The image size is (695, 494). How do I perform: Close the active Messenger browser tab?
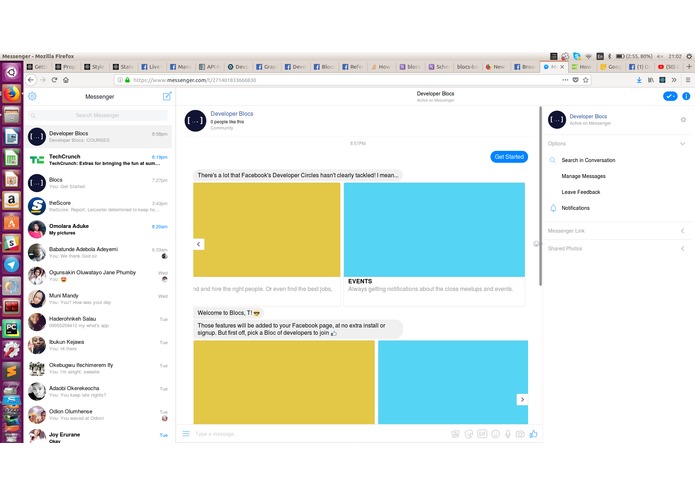[x=562, y=66]
